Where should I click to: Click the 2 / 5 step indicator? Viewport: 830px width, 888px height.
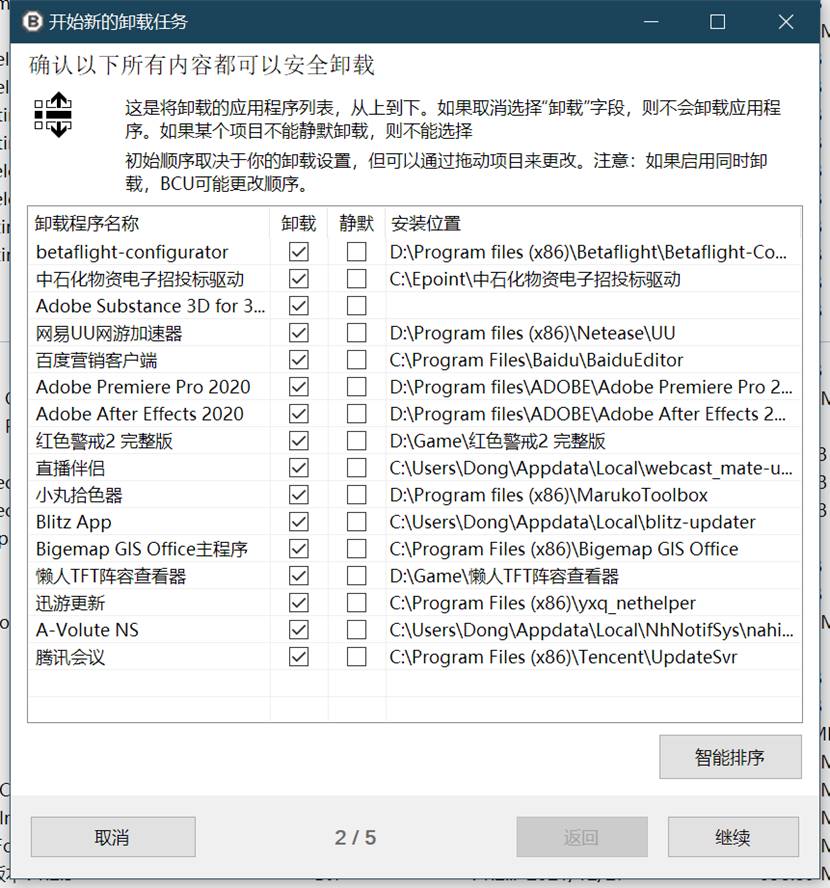point(356,837)
